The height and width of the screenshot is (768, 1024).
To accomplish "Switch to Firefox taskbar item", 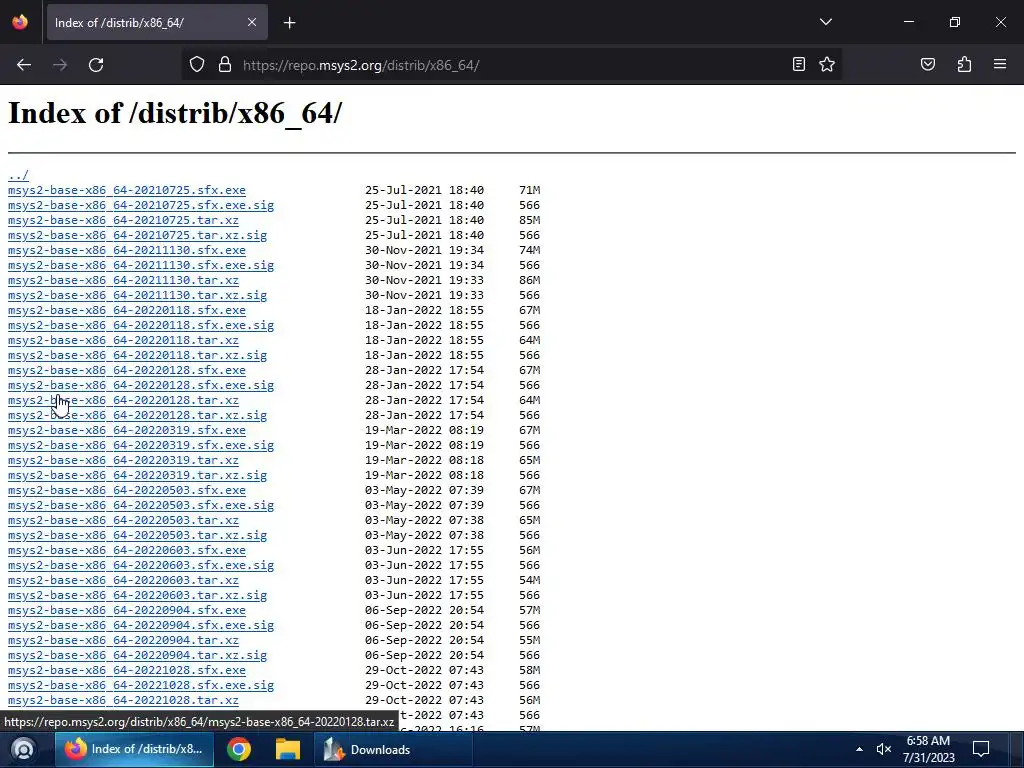I will pos(134,750).
